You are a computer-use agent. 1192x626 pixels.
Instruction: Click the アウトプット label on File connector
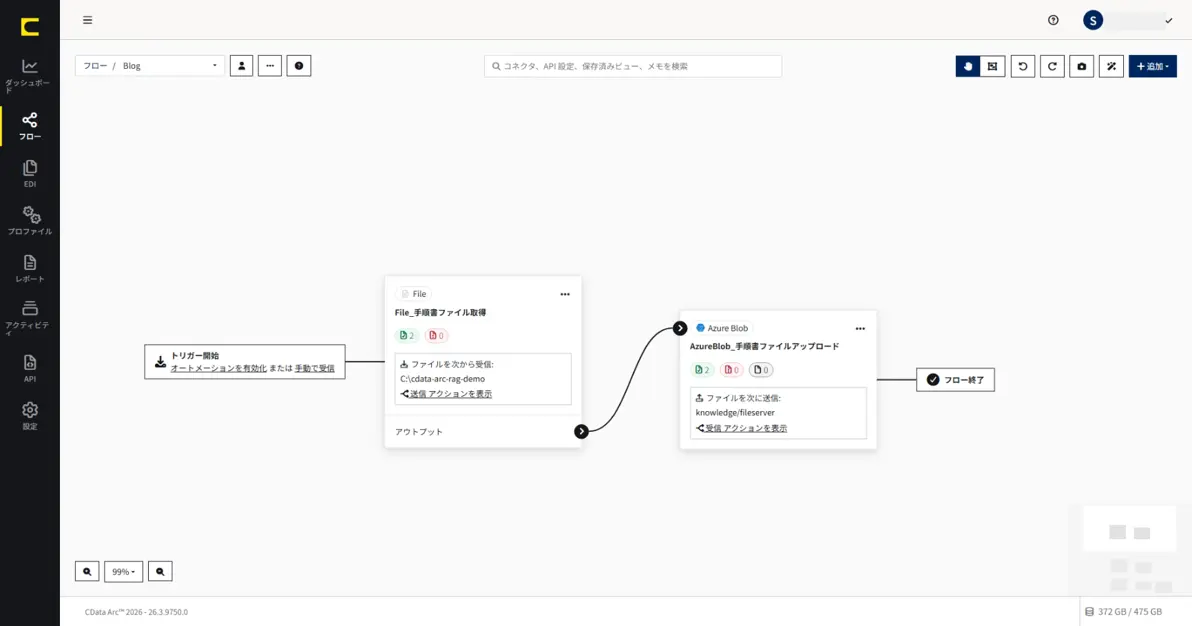pos(418,431)
